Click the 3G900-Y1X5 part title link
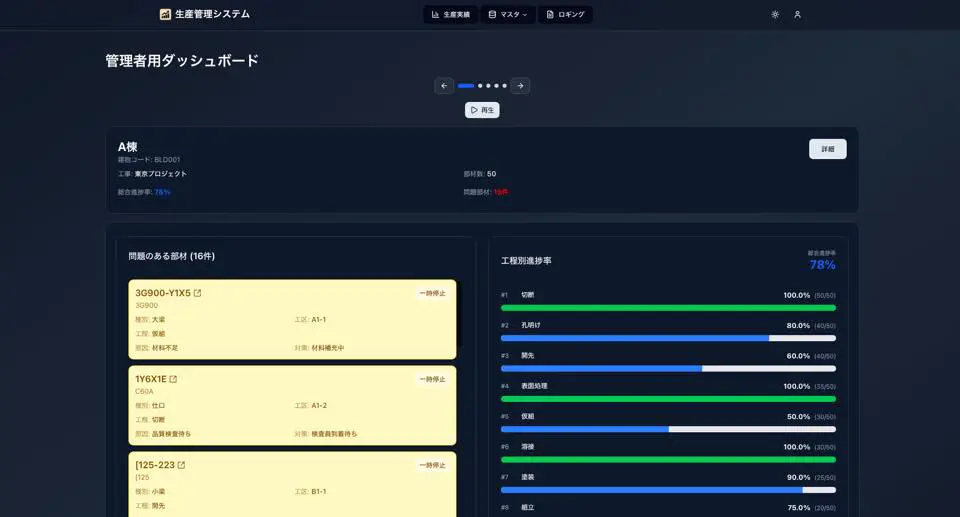The height and width of the screenshot is (517, 960). [x=163, y=294]
